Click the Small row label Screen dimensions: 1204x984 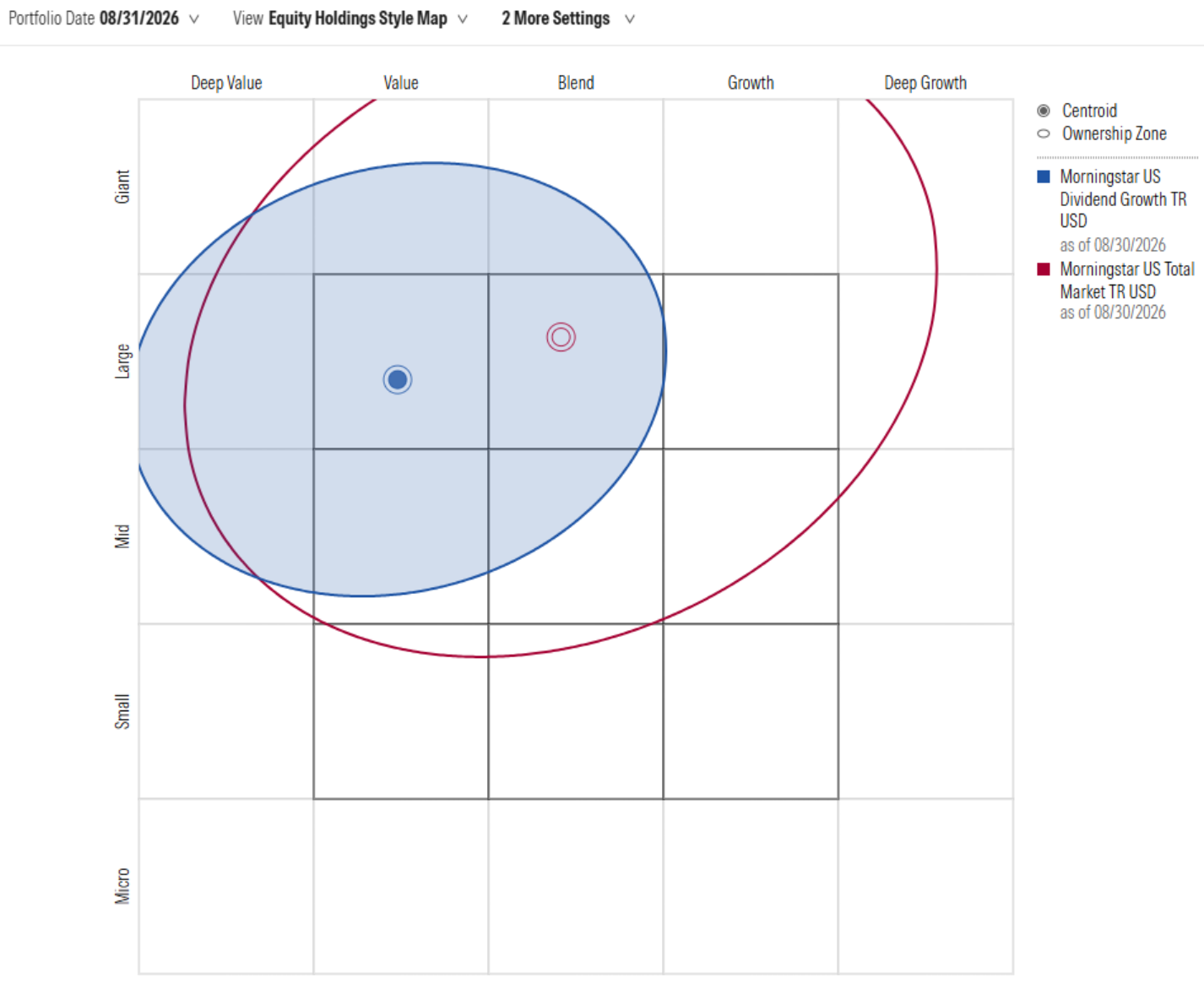pyautogui.click(x=122, y=711)
